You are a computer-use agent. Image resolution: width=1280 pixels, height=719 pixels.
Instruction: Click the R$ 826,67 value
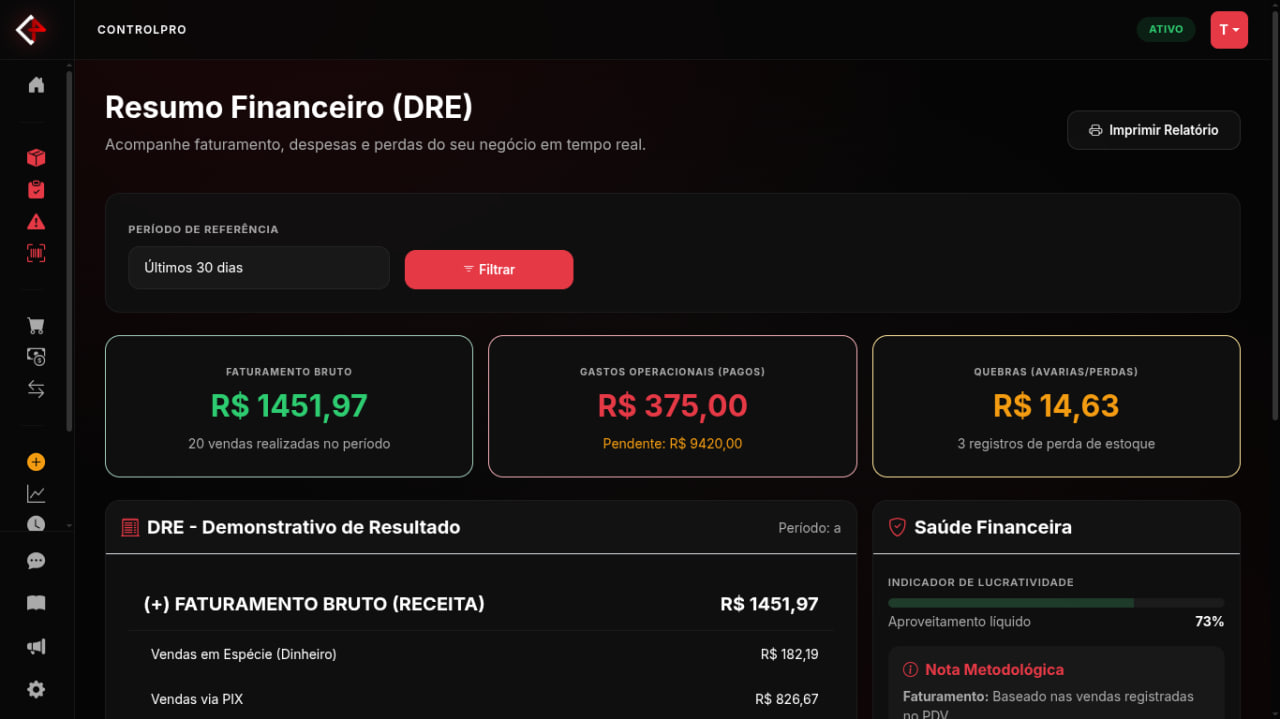point(787,699)
